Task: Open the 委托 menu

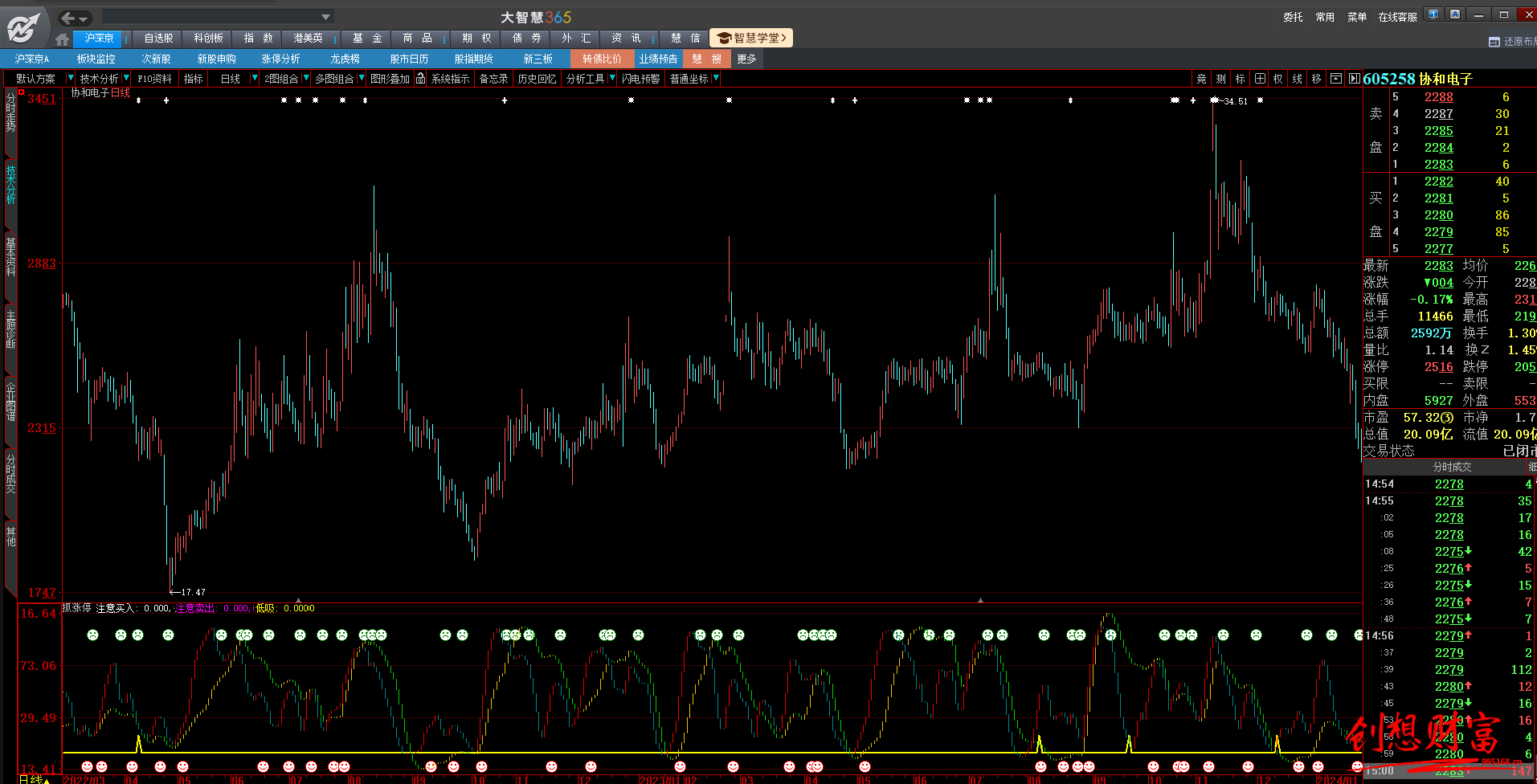Action: coord(1293,17)
